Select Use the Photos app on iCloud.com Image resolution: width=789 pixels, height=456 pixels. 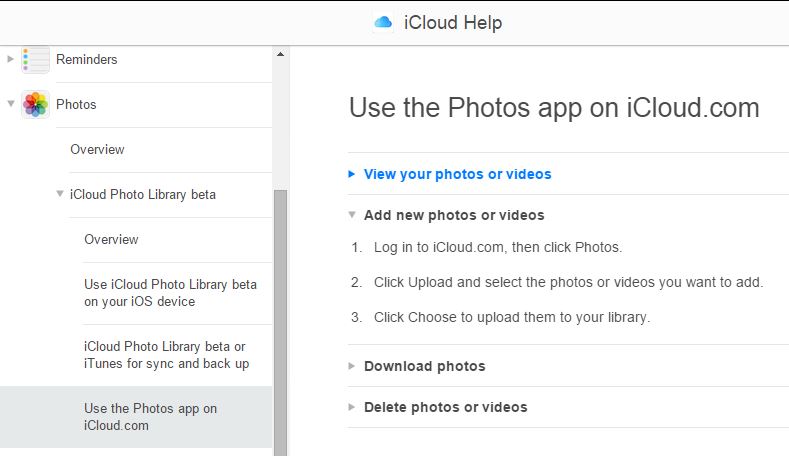pos(150,417)
